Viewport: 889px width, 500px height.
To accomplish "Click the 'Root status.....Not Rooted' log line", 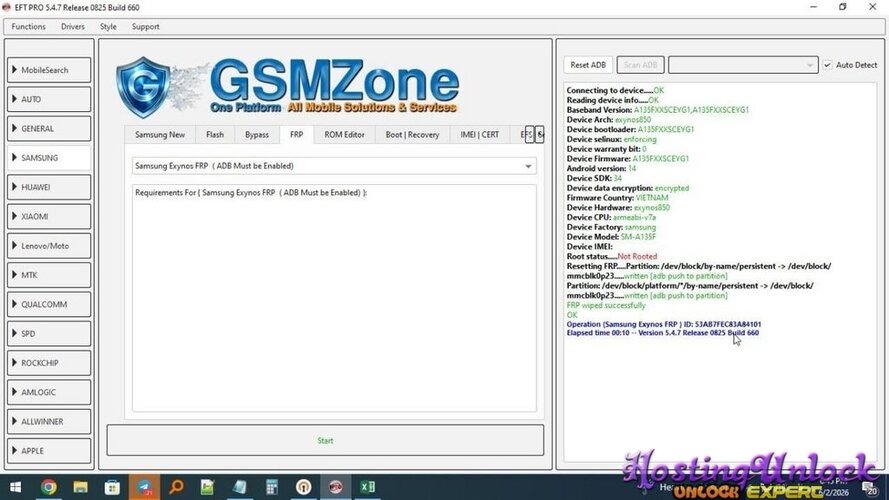I will [x=612, y=256].
